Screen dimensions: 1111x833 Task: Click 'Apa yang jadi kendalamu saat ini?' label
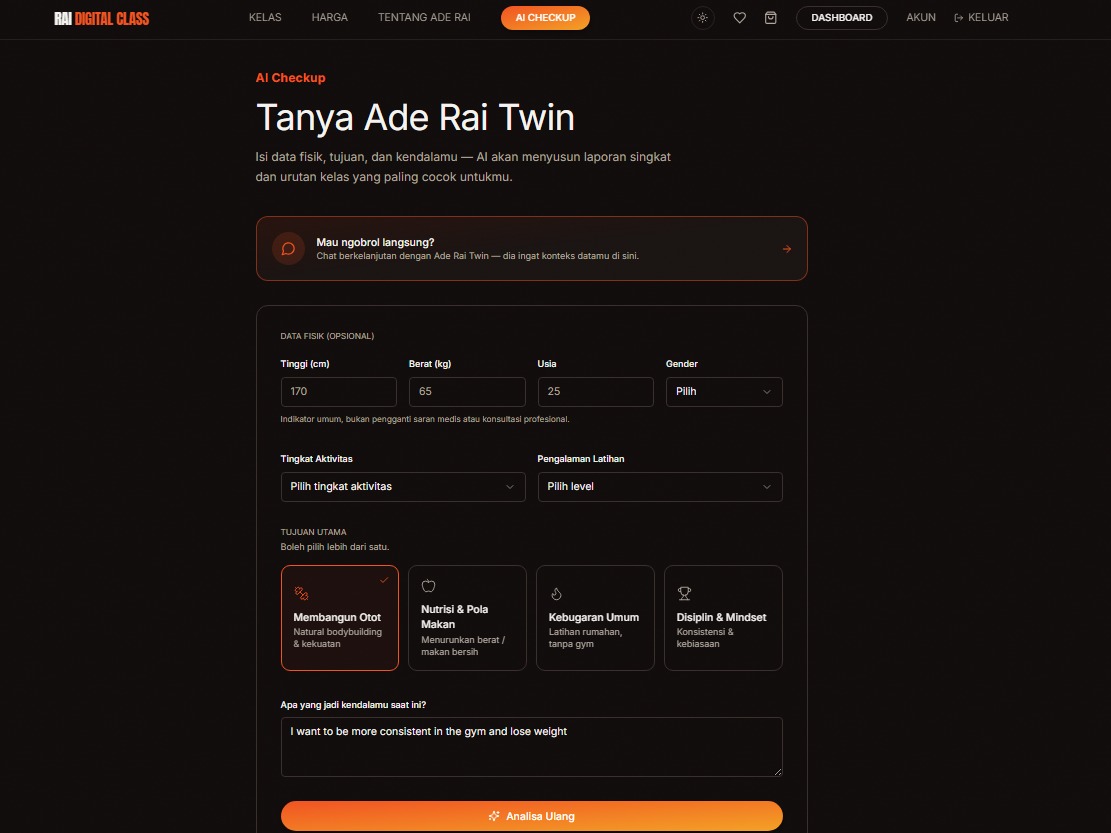click(353, 705)
